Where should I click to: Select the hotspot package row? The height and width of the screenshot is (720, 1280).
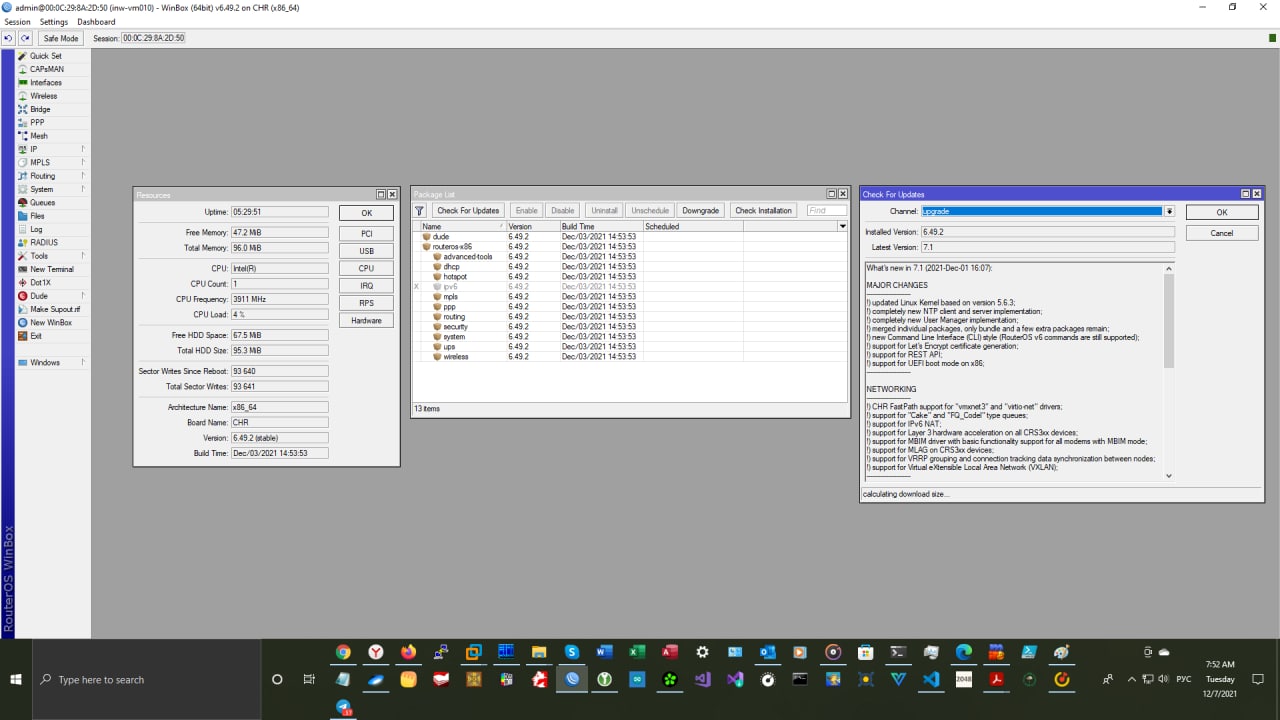[x=629, y=277]
